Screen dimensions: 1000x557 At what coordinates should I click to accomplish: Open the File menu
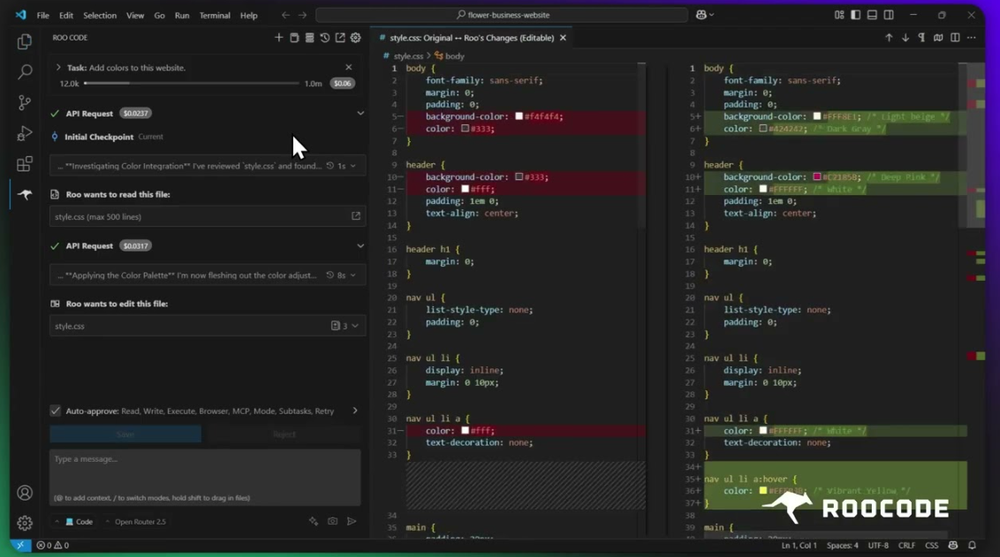(43, 15)
